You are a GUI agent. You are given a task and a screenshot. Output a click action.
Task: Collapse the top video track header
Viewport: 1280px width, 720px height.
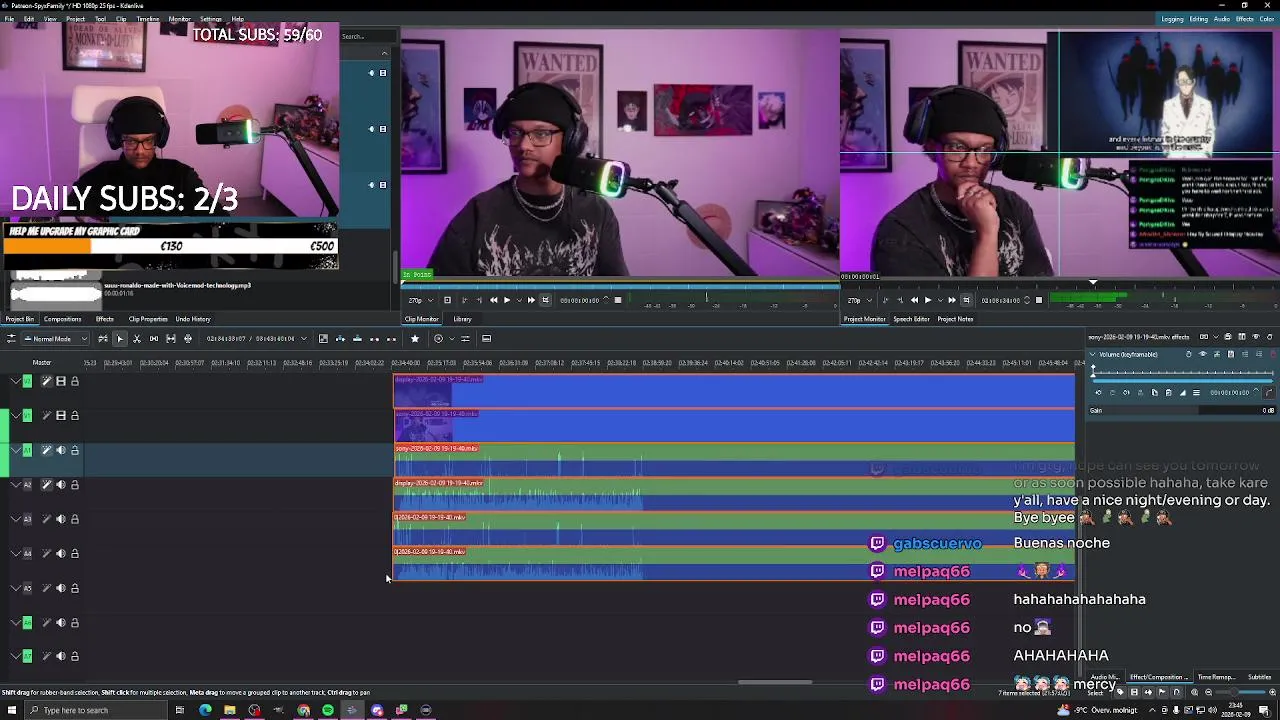coord(15,381)
